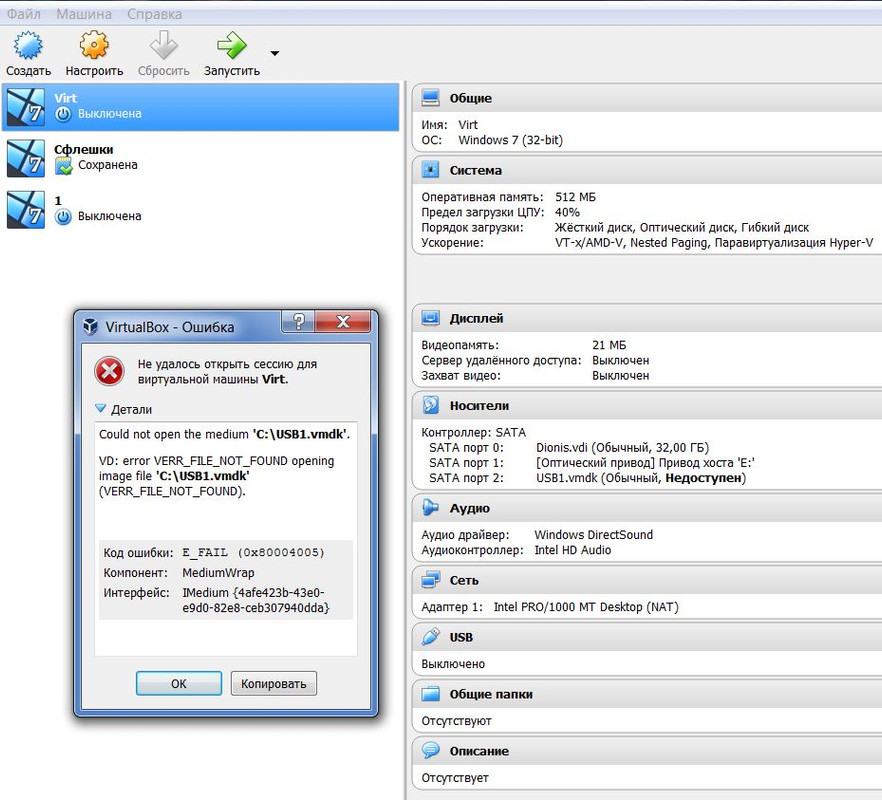
Task: Click the Копировать button
Action: (x=273, y=683)
